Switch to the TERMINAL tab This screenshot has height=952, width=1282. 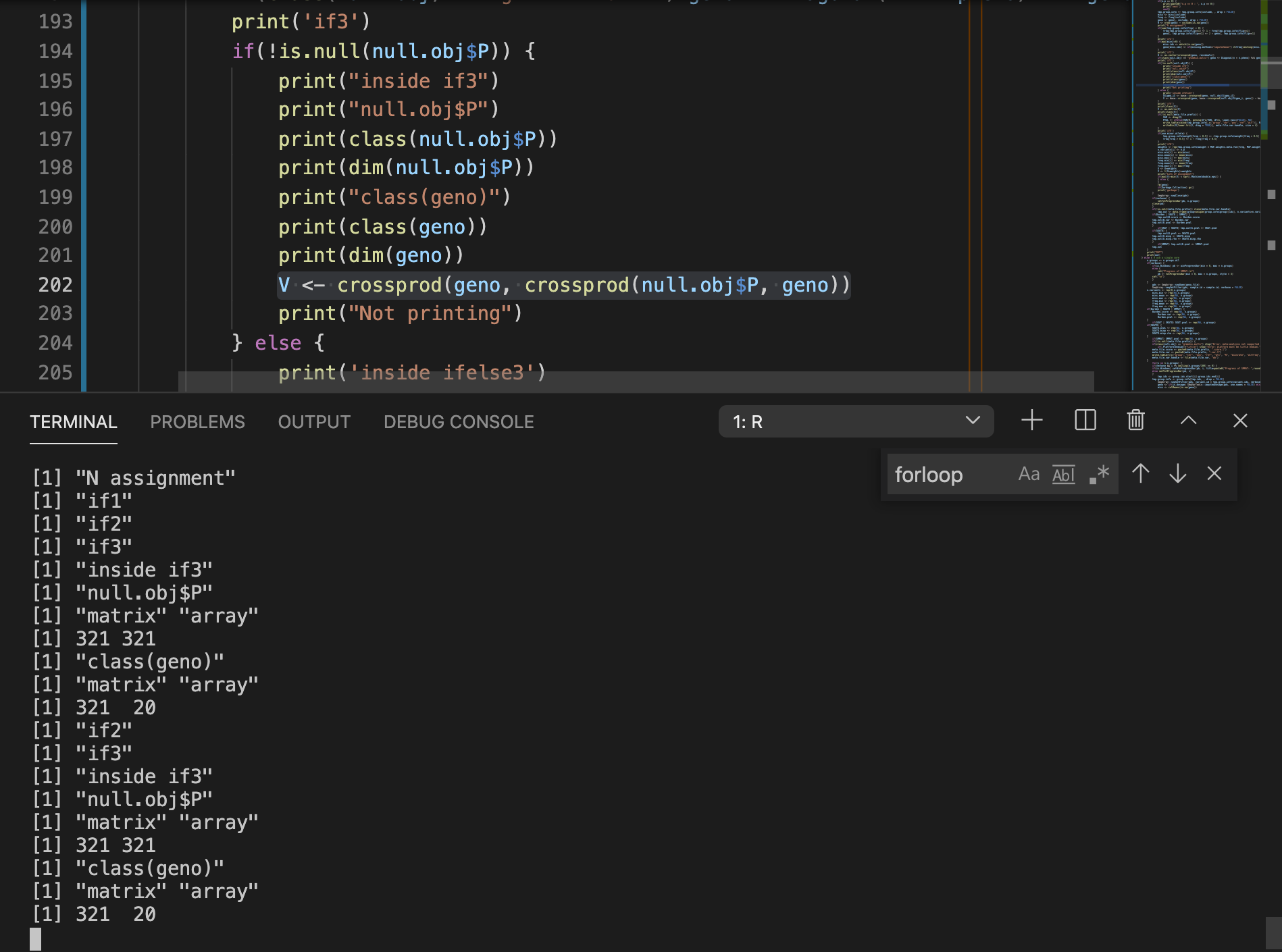[x=74, y=422]
